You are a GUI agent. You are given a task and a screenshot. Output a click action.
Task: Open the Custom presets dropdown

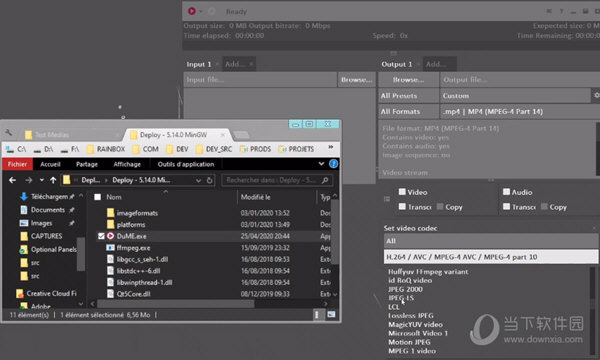click(x=515, y=96)
